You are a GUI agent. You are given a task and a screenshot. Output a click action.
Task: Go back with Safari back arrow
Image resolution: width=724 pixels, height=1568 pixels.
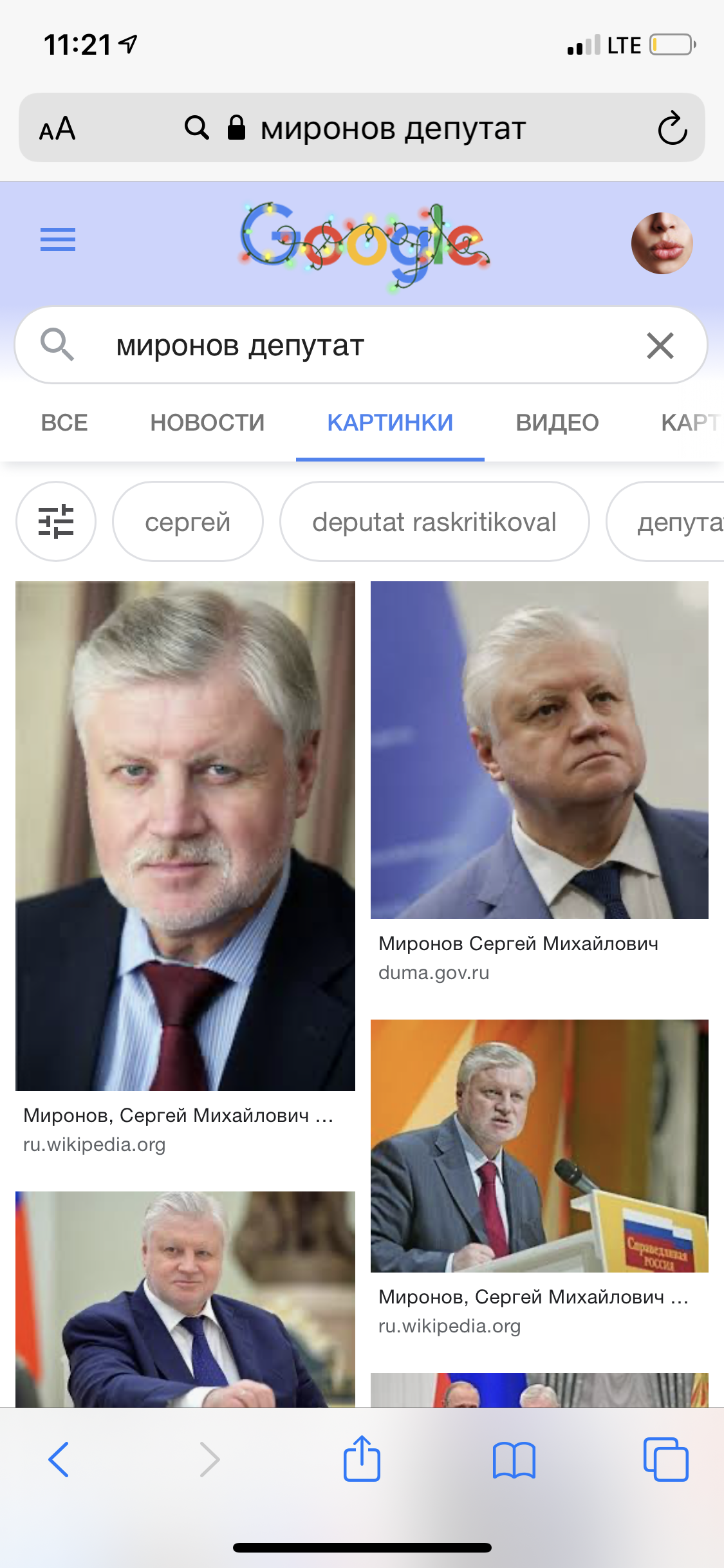[x=59, y=1459]
